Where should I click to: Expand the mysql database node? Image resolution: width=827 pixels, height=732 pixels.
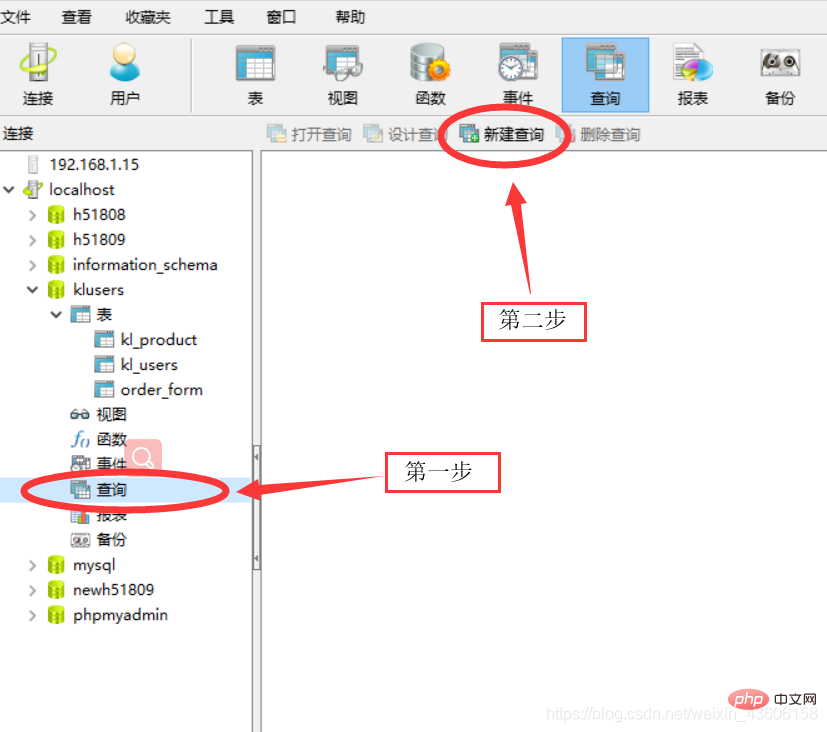32,565
